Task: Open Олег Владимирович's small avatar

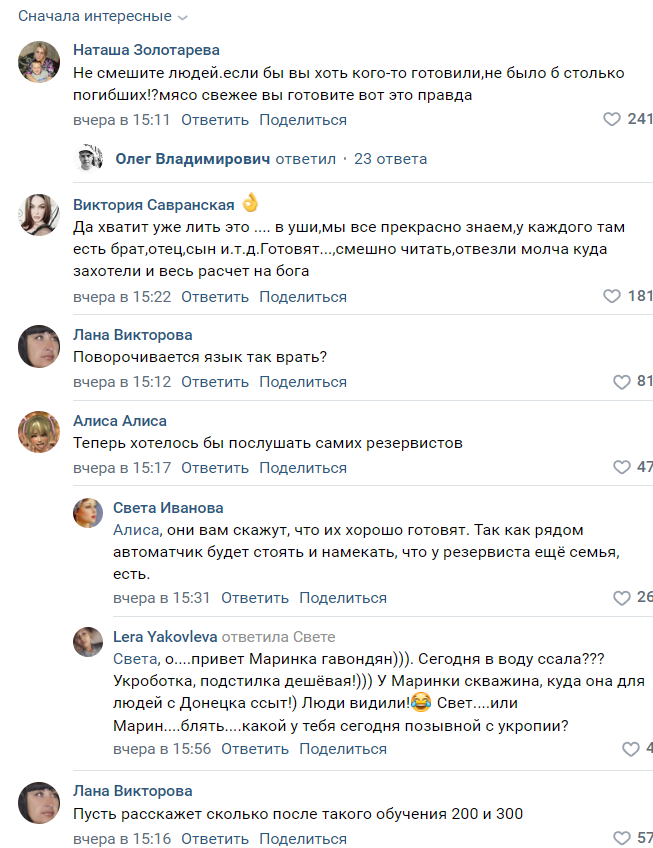Action: [90, 159]
